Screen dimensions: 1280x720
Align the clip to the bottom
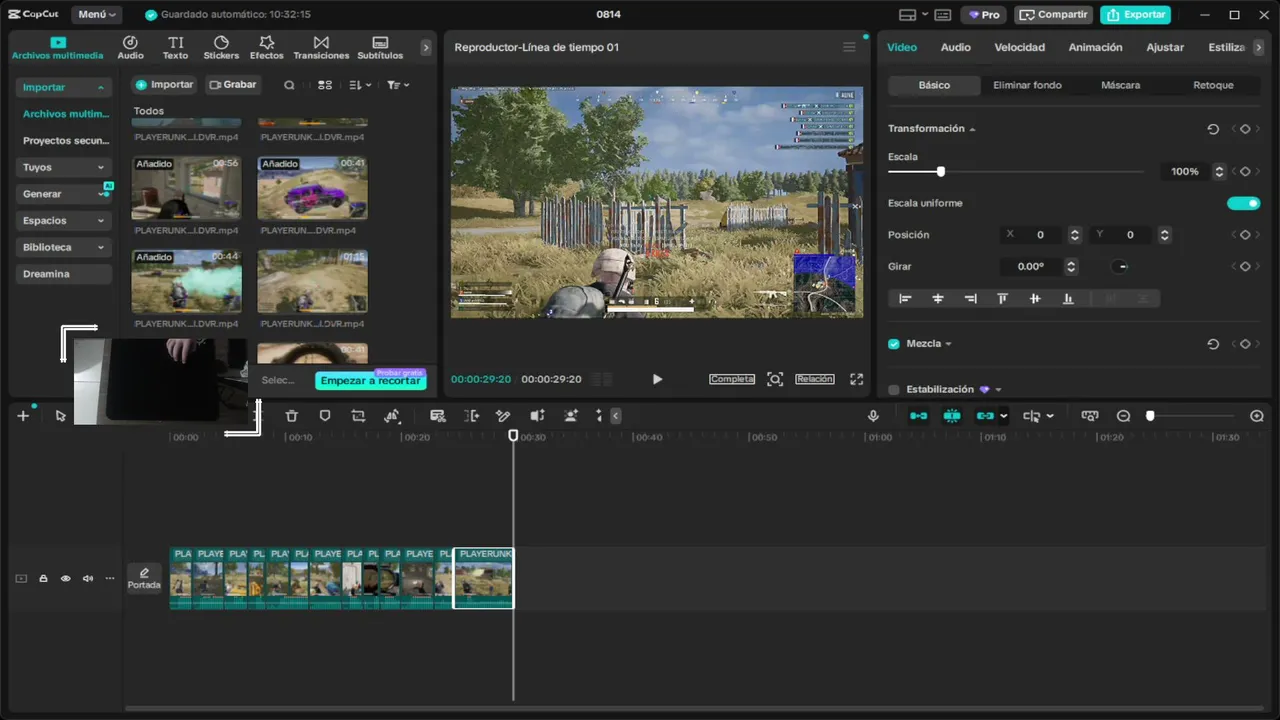click(x=1068, y=299)
